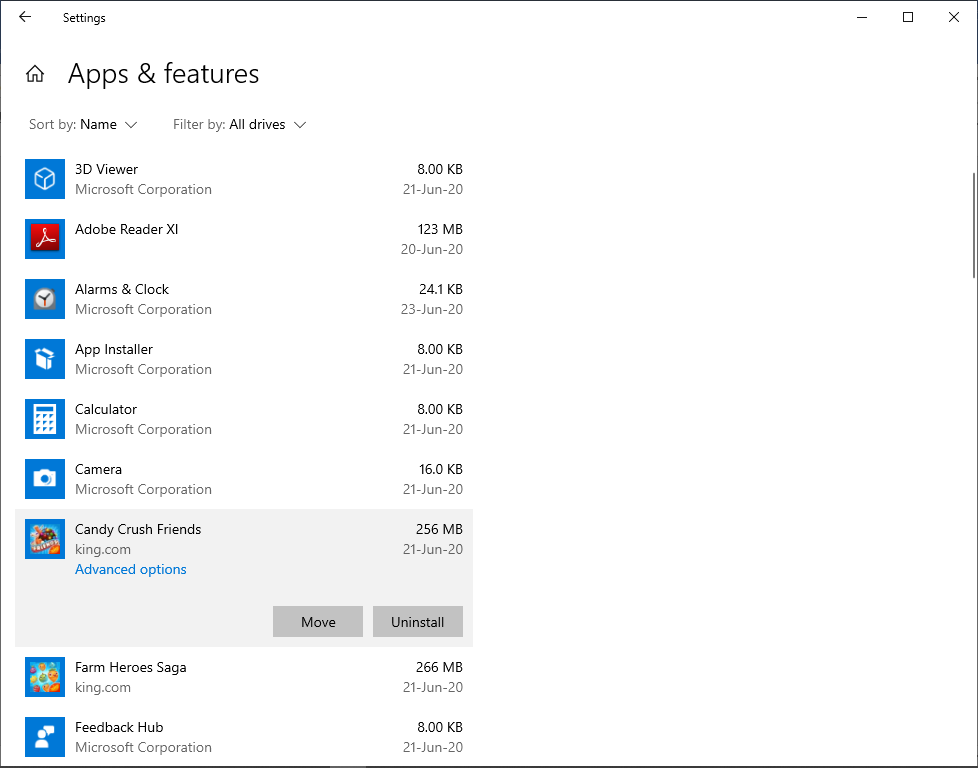The height and width of the screenshot is (768, 978).
Task: Click the Feedback Hub icon
Action: coord(45,737)
